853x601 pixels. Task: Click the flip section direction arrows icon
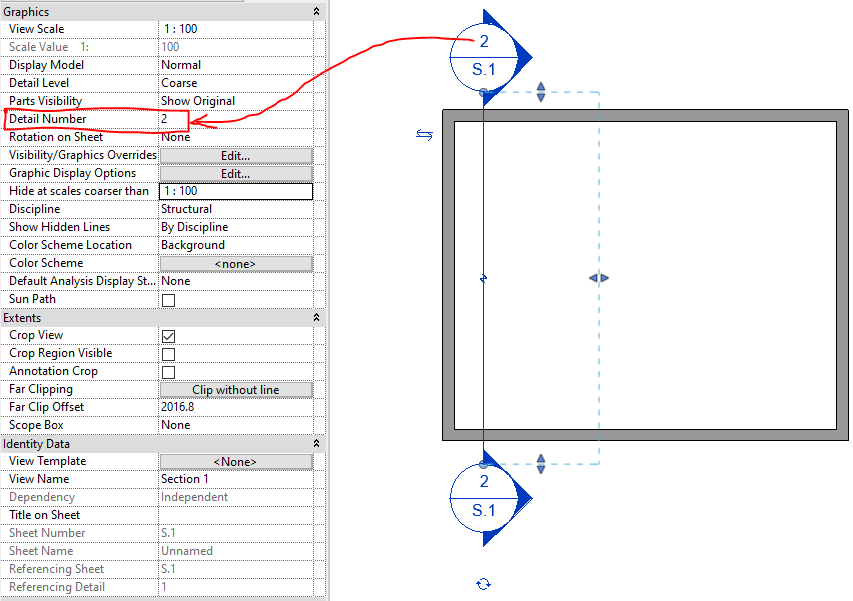424,134
